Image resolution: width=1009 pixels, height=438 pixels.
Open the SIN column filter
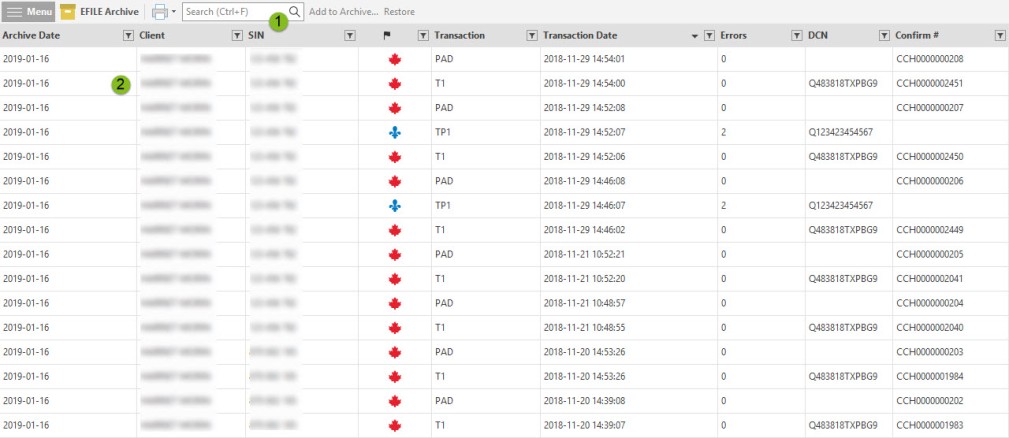(x=349, y=35)
